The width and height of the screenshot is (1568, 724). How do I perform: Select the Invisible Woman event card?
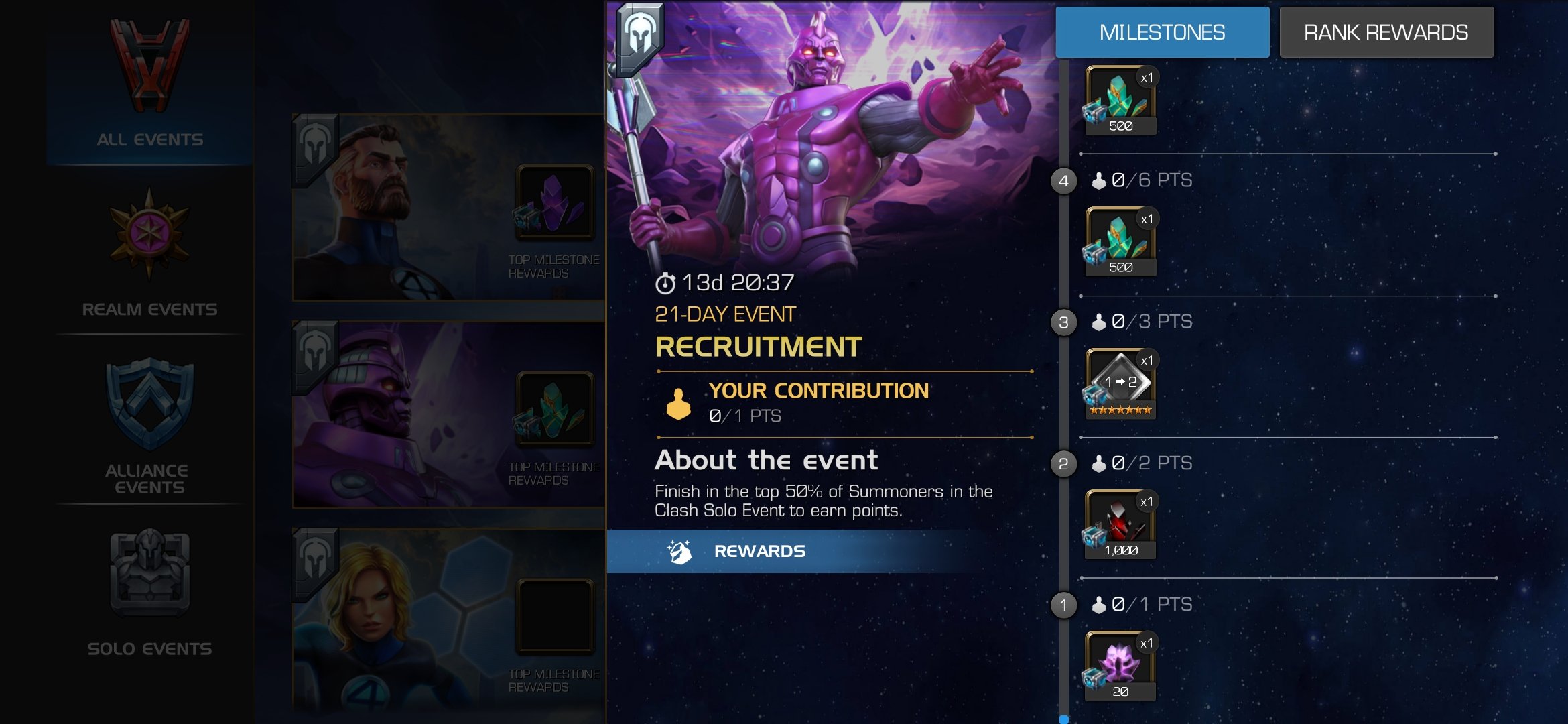(x=449, y=620)
